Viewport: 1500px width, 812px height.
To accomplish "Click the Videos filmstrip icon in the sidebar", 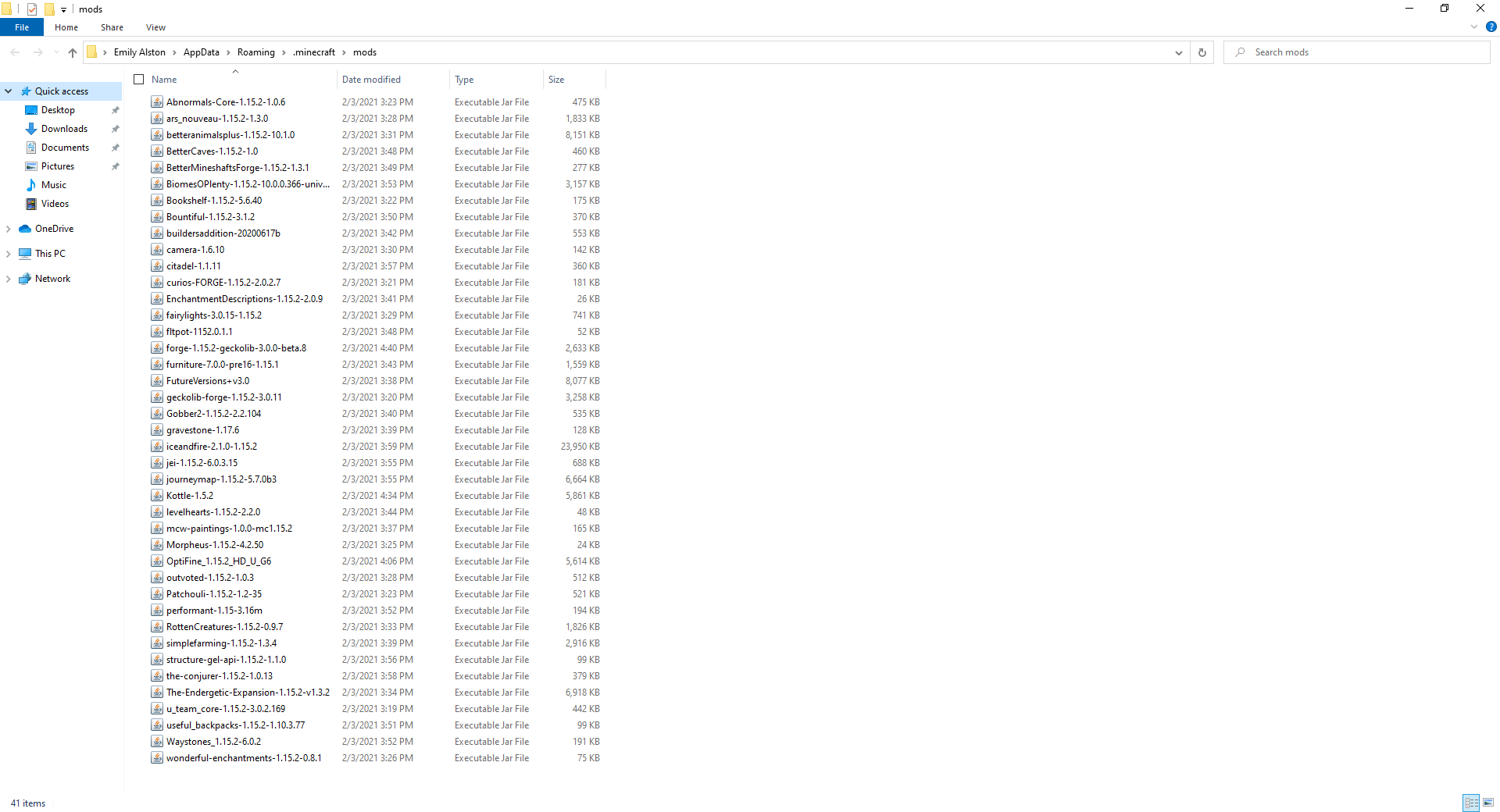I will [31, 204].
